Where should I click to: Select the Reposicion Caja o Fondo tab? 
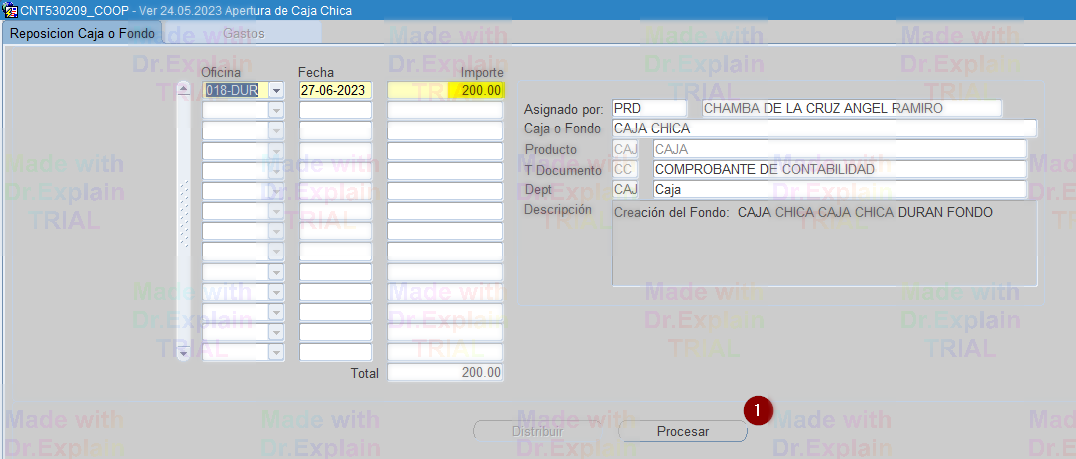coord(82,33)
